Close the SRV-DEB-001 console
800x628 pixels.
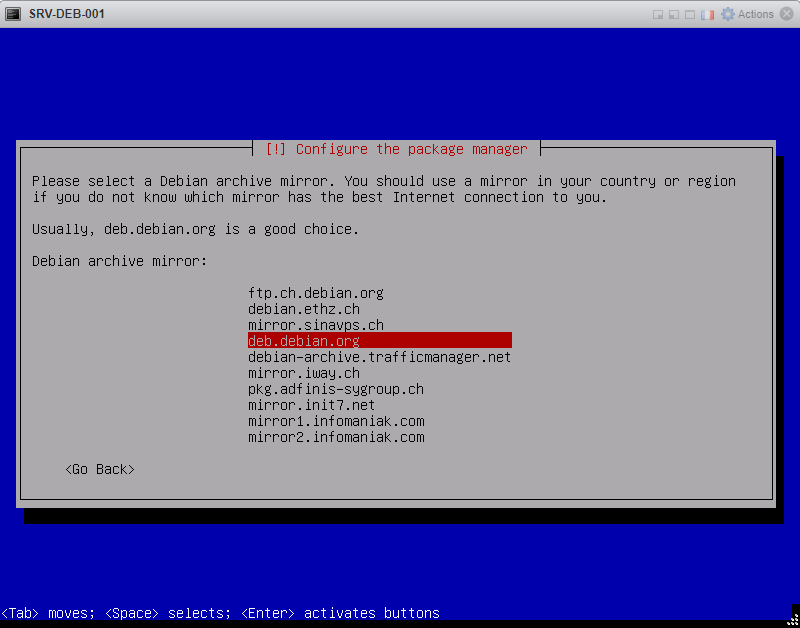(x=786, y=14)
